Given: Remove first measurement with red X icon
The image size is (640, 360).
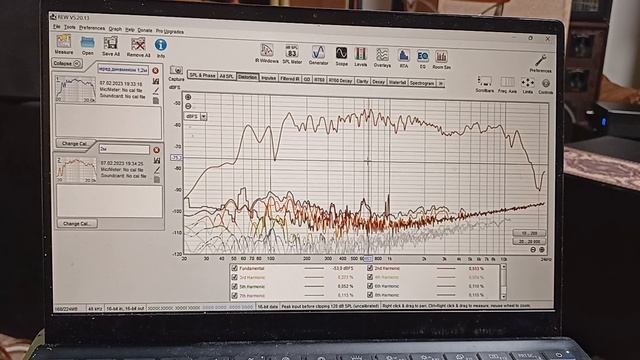Looking at the screenshot, I should [x=156, y=71].
